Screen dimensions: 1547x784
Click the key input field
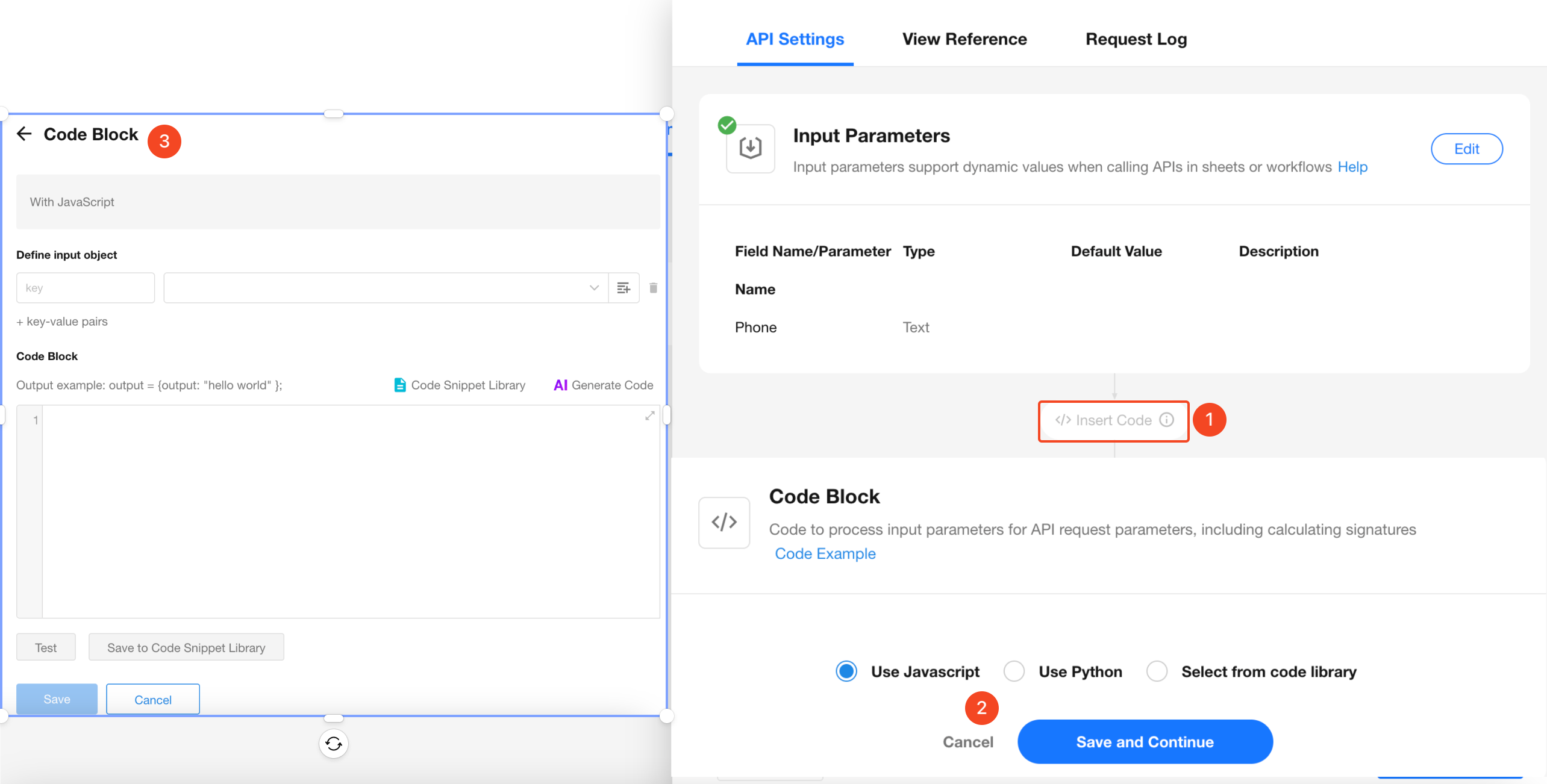86,288
